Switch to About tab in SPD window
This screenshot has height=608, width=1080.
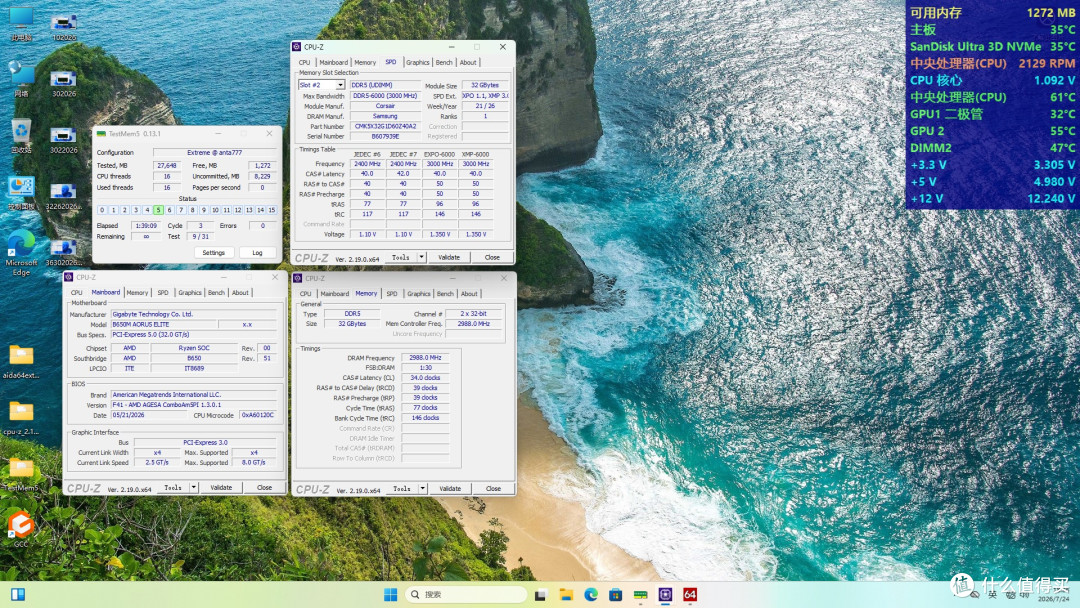coord(468,62)
